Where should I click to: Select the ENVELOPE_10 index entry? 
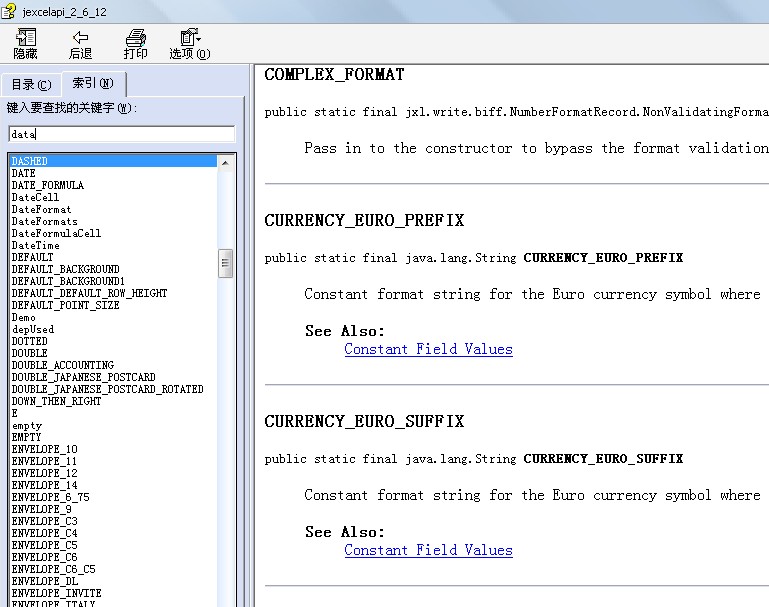click(45, 450)
